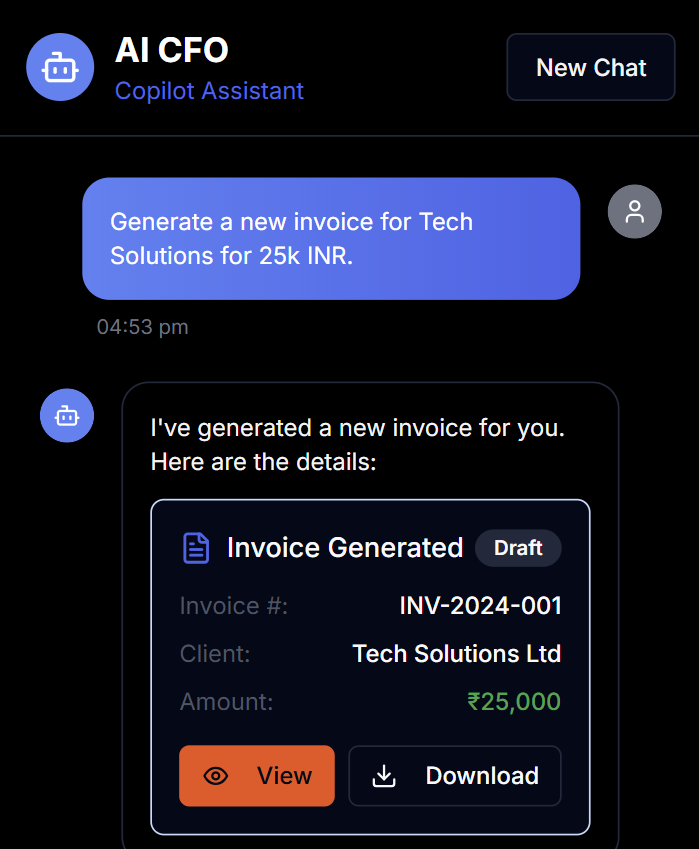Click the document icon beside Invoice Generated
The height and width of the screenshot is (849, 699).
pos(196,548)
